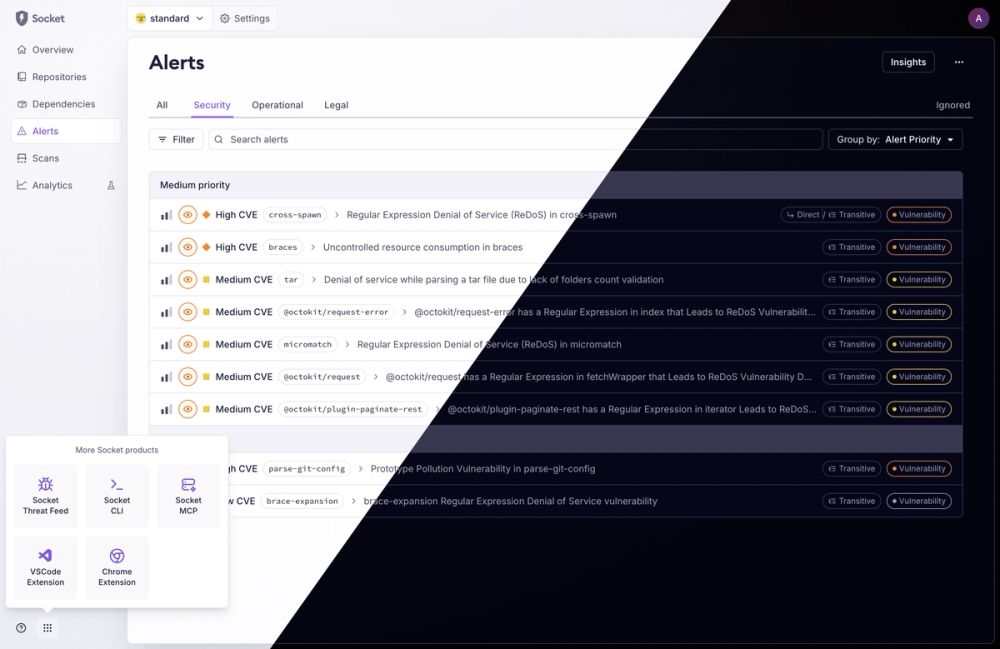Switch to the Security tab
The height and width of the screenshot is (649, 1000).
coord(212,105)
